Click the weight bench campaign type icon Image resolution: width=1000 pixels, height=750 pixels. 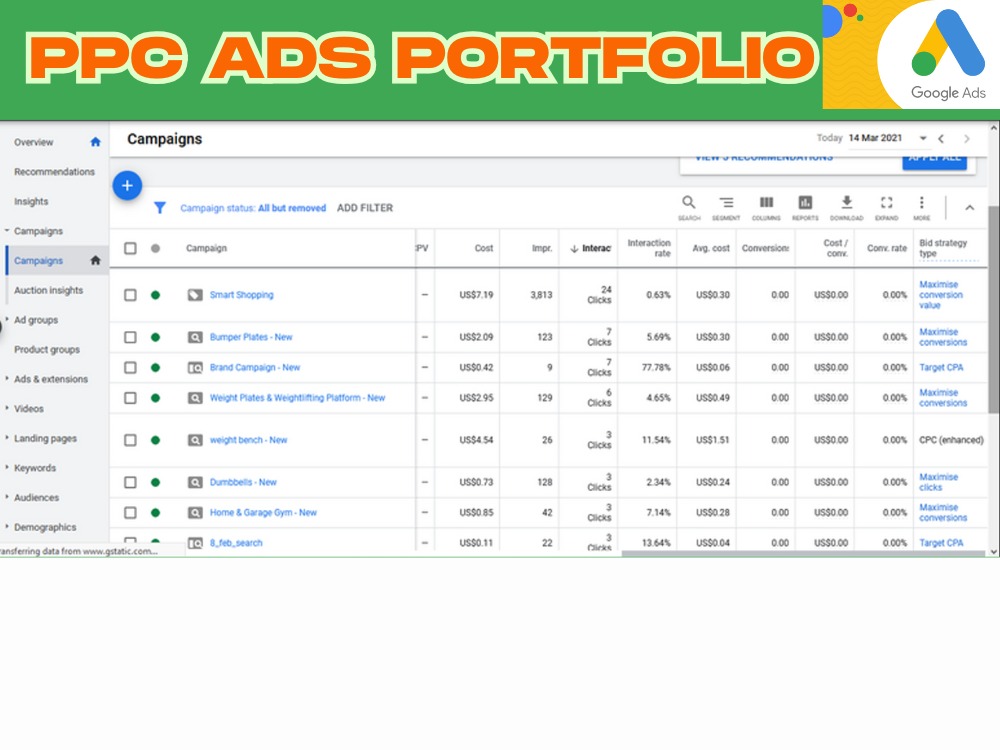pyautogui.click(x=195, y=440)
